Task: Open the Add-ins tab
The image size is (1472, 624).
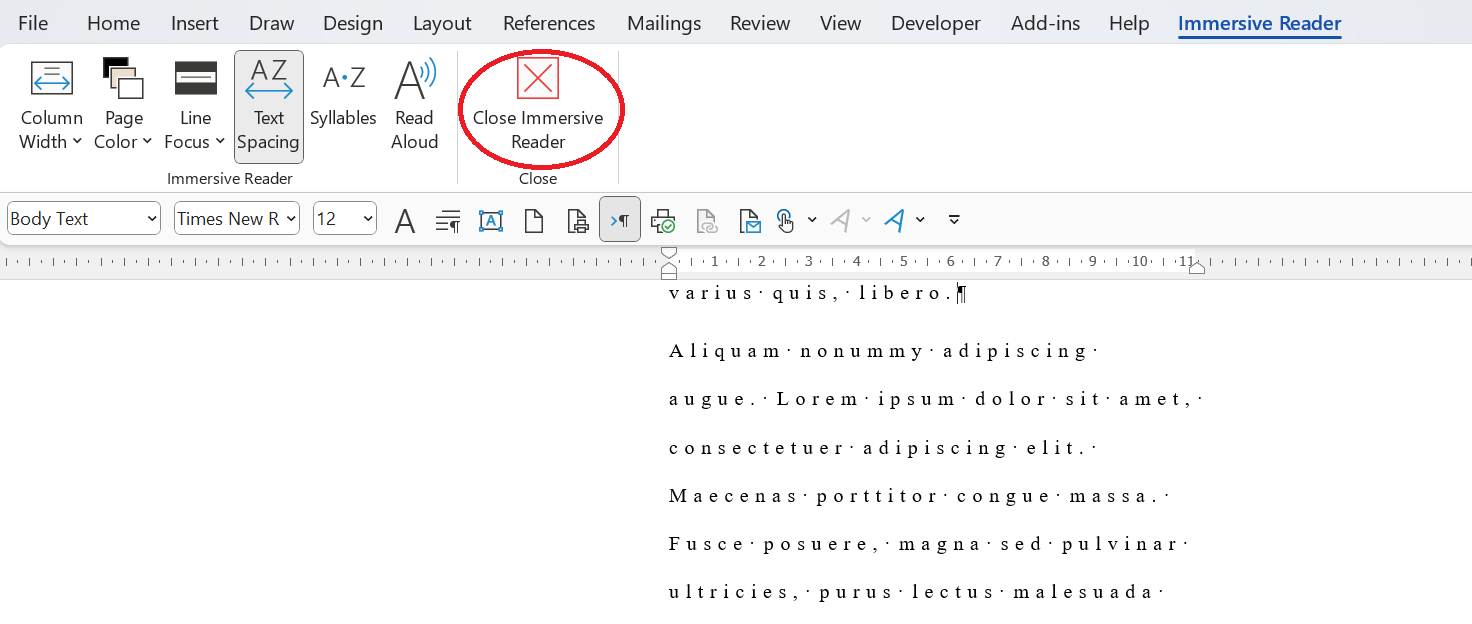Action: (x=1045, y=23)
